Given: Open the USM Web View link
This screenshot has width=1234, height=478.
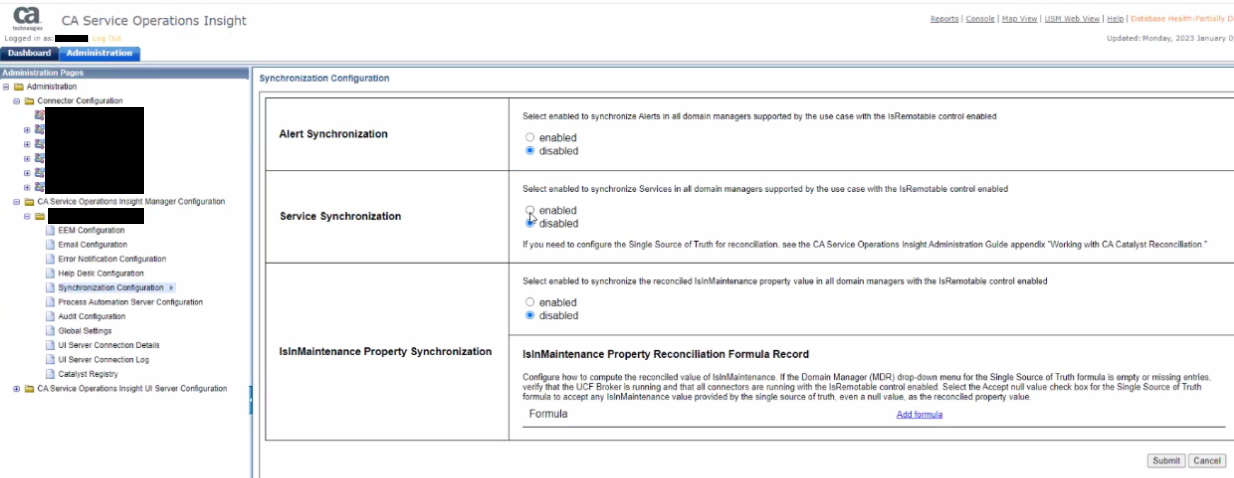Looking at the screenshot, I should coord(1072,19).
